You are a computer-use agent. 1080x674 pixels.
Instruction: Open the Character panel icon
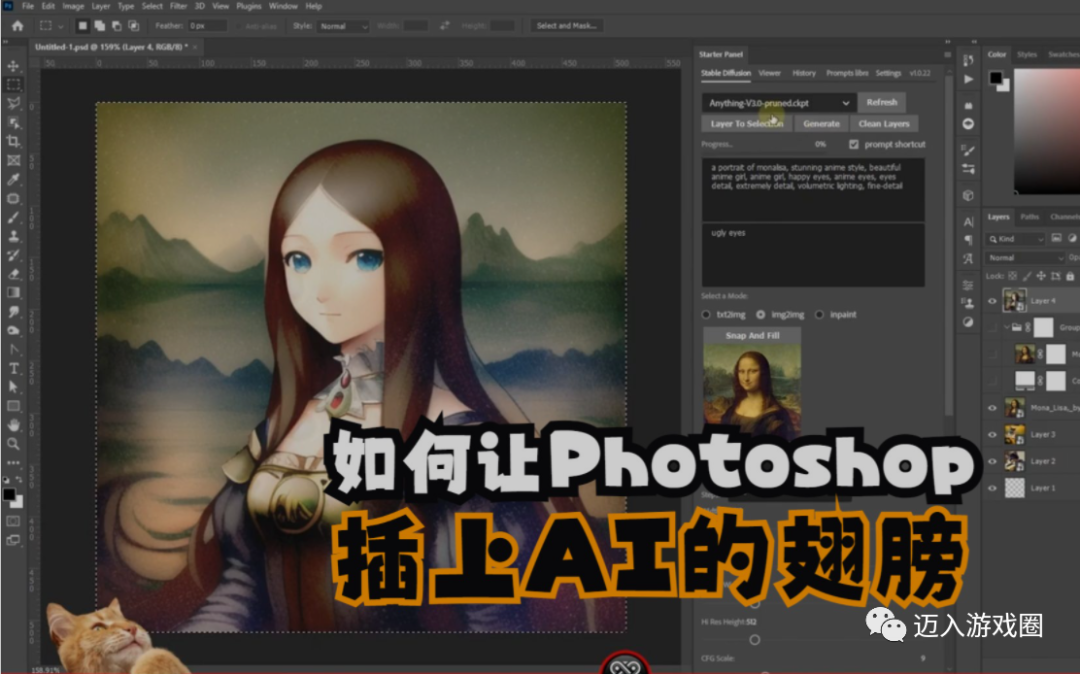click(968, 222)
